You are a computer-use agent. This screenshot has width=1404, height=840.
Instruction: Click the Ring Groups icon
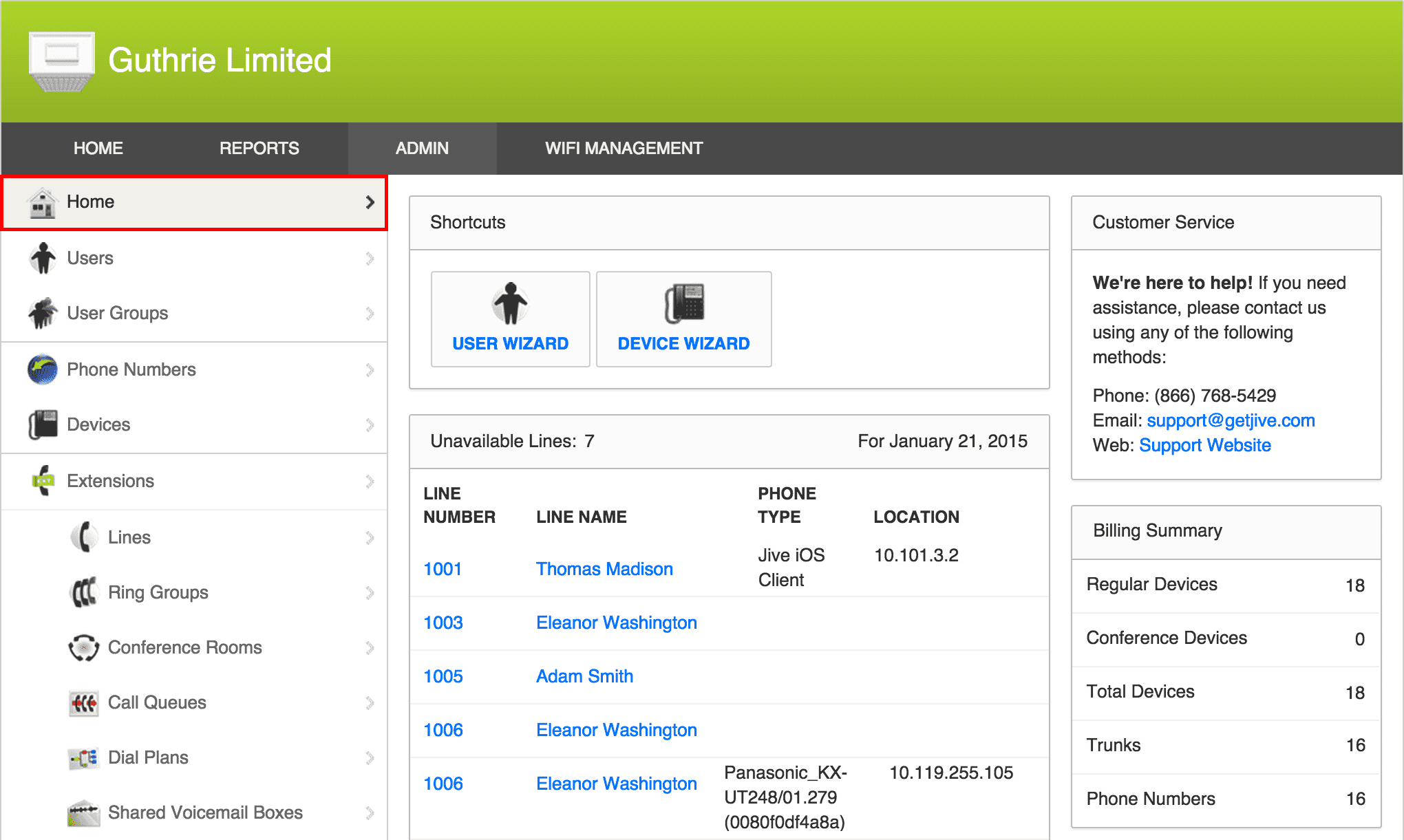point(84,592)
